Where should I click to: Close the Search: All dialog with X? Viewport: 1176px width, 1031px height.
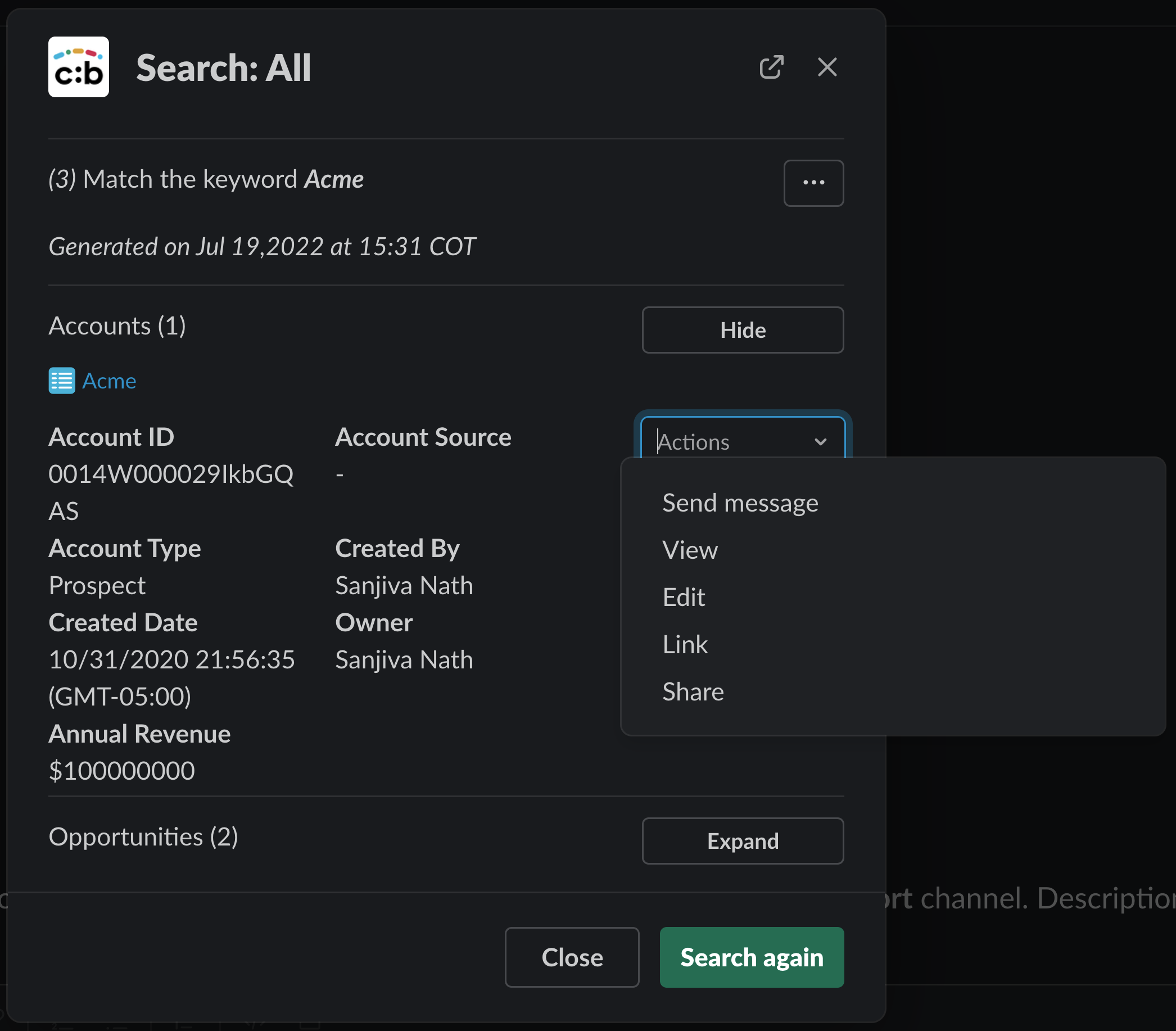click(827, 67)
